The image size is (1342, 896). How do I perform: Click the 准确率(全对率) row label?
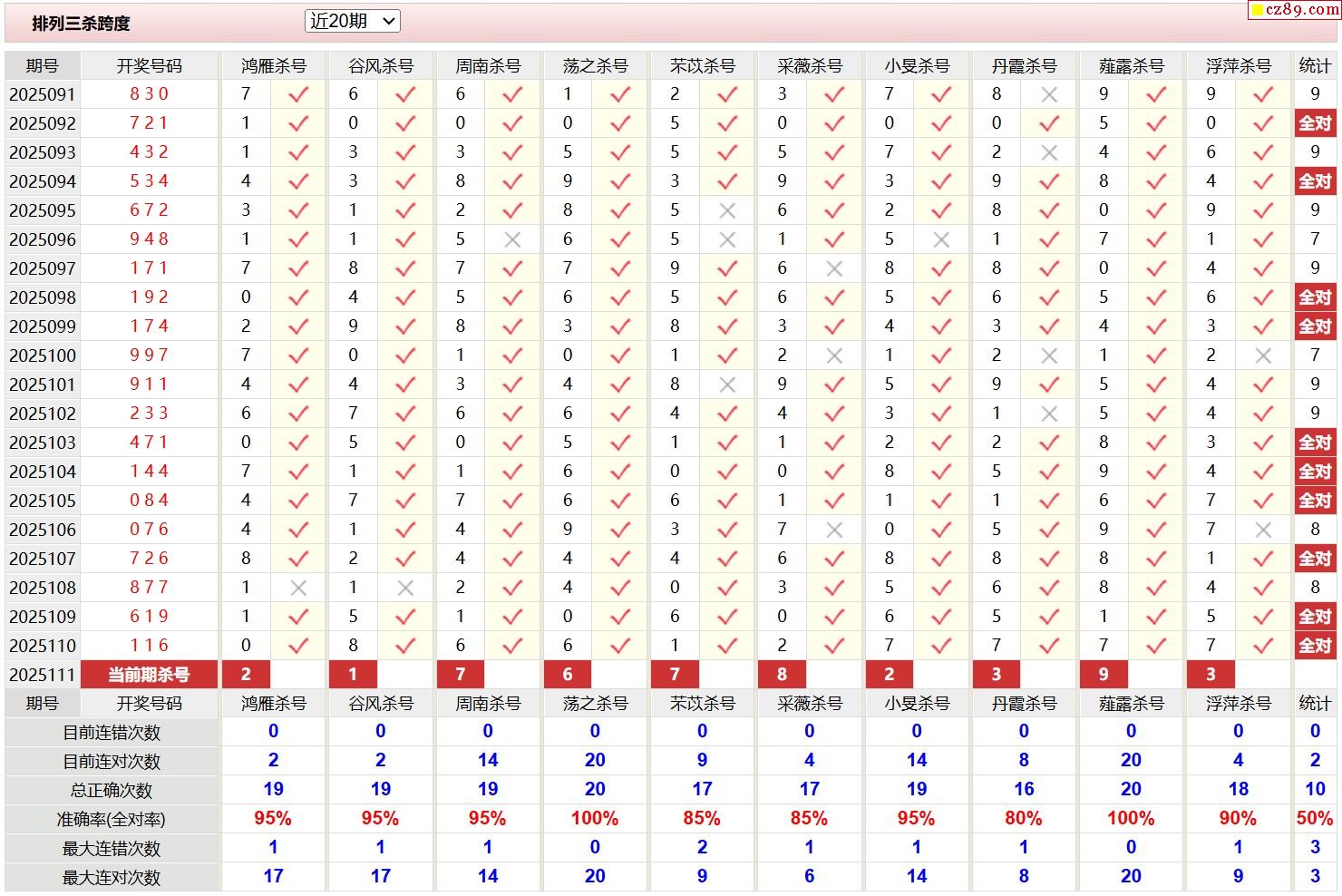coord(112,820)
